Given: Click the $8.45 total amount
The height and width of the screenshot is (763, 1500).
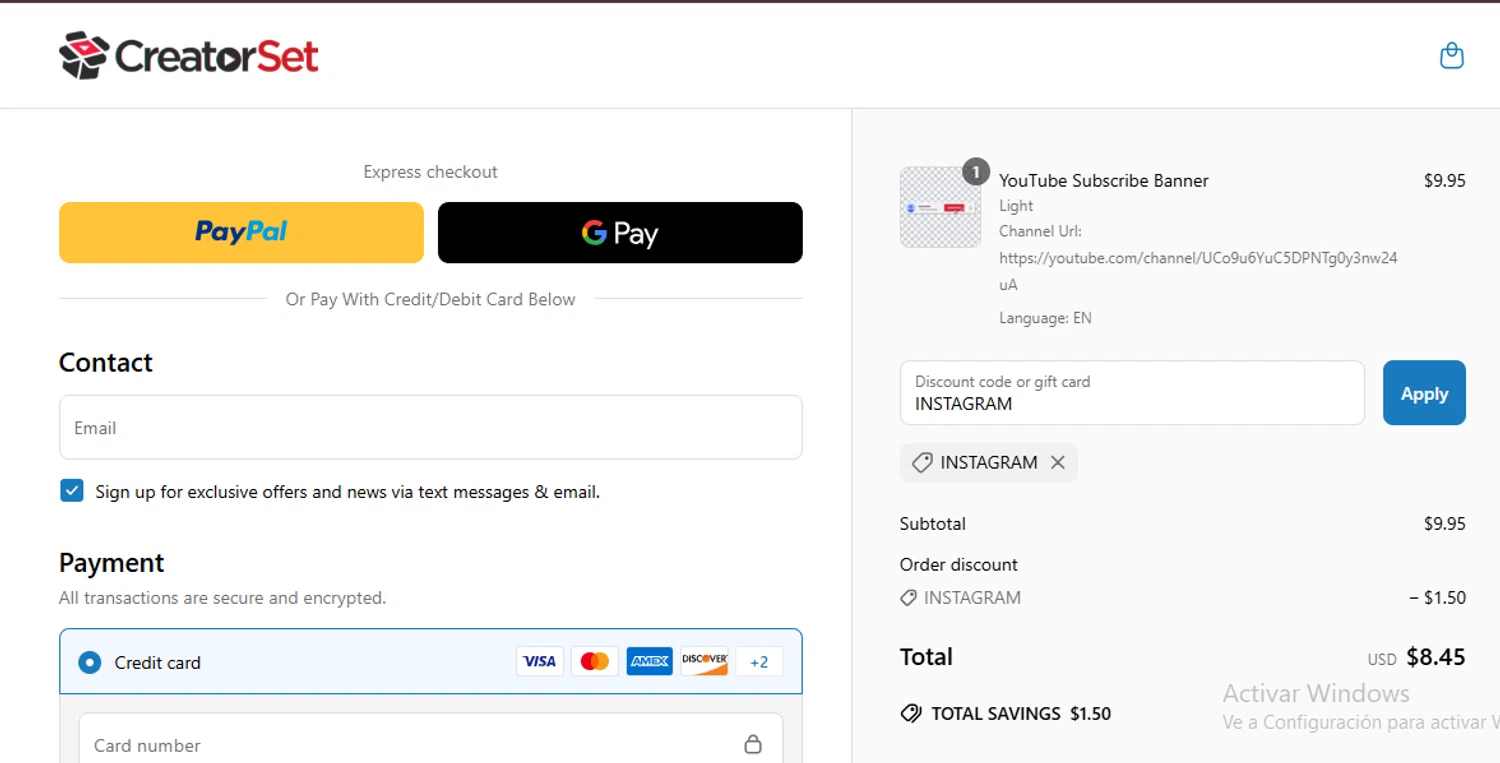Looking at the screenshot, I should tap(1435, 657).
